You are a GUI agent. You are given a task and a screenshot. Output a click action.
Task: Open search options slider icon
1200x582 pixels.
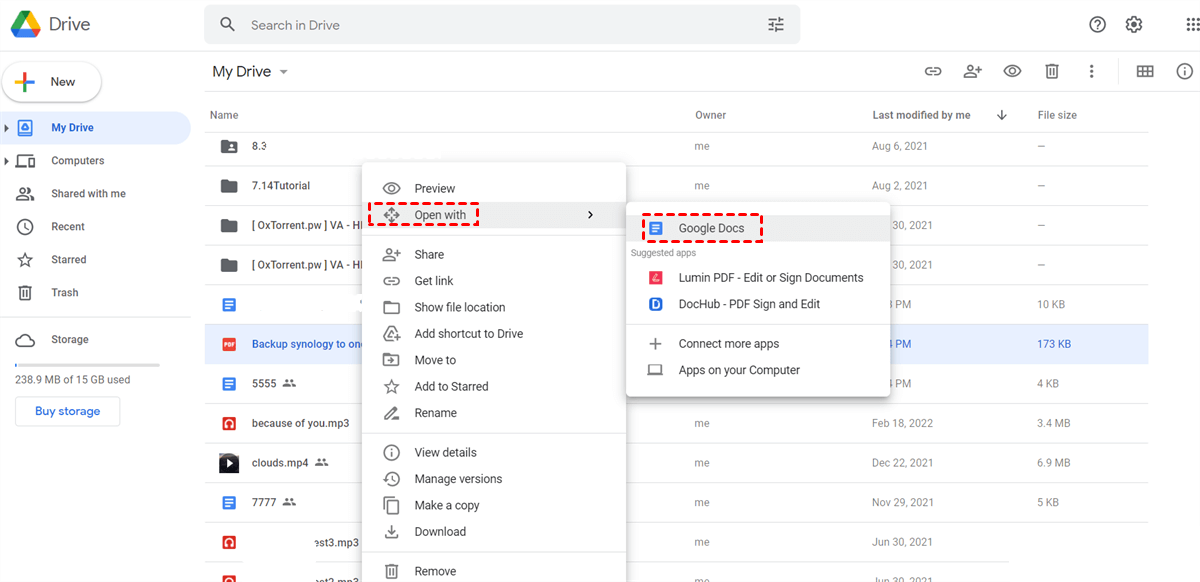[776, 25]
